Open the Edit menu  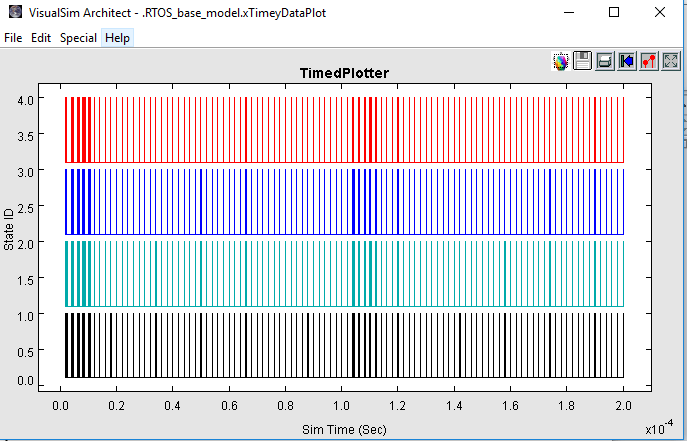41,38
